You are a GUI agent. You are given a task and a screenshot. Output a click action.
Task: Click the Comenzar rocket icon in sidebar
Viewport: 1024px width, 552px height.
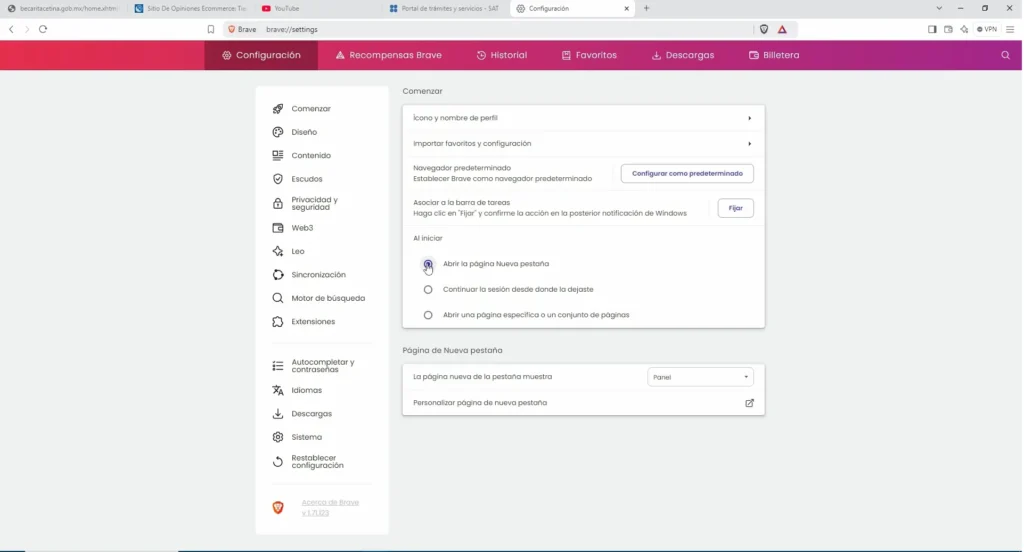[278, 108]
